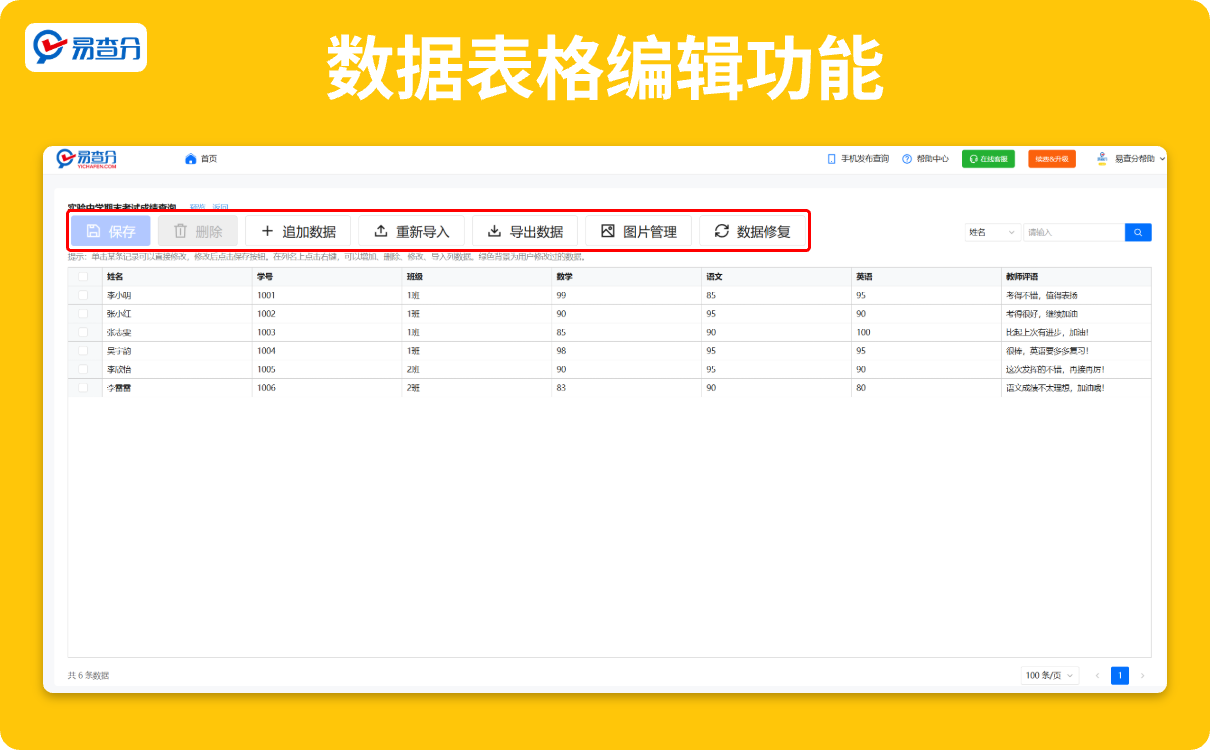Click the green 在线客服 support button
Screen dimensions: 1210x750
(x=988, y=158)
